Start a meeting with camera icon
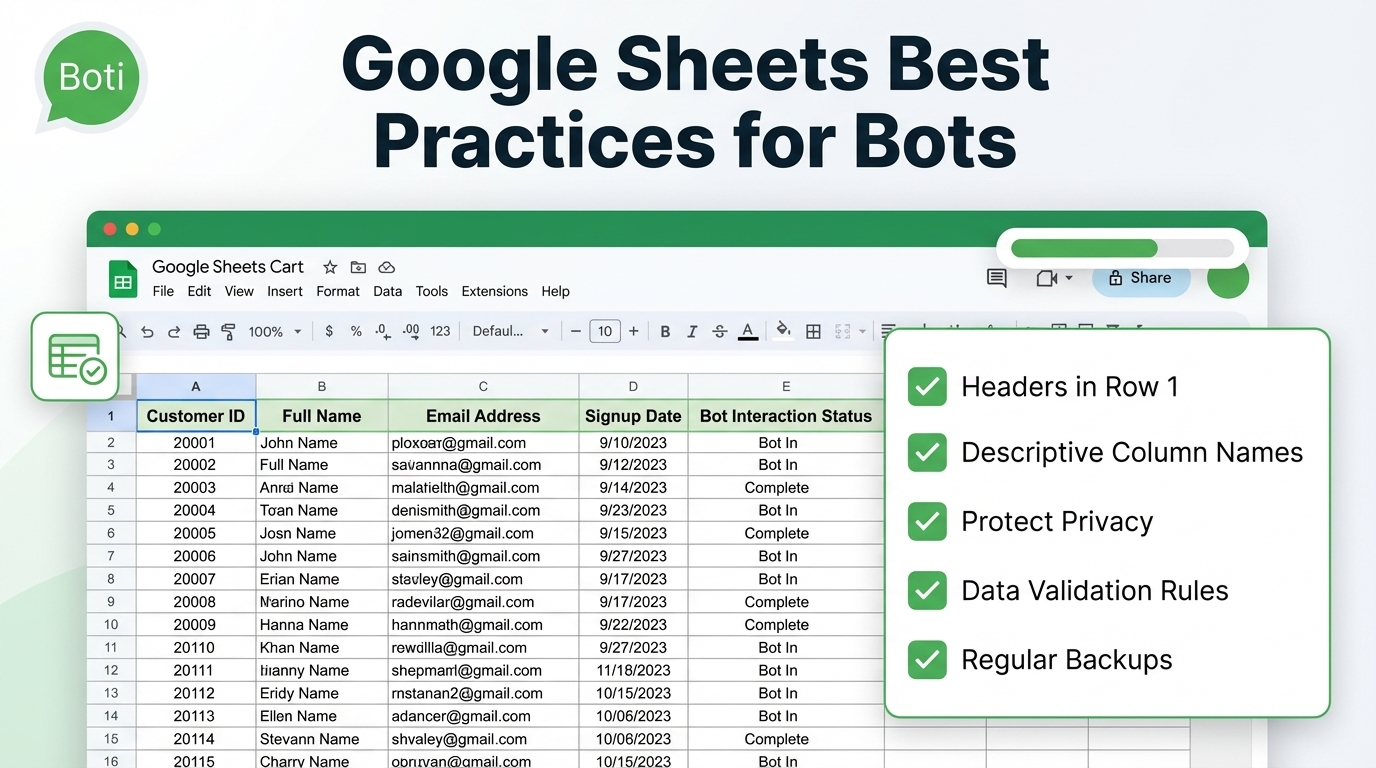This screenshot has width=1376, height=768. pyautogui.click(x=1047, y=278)
